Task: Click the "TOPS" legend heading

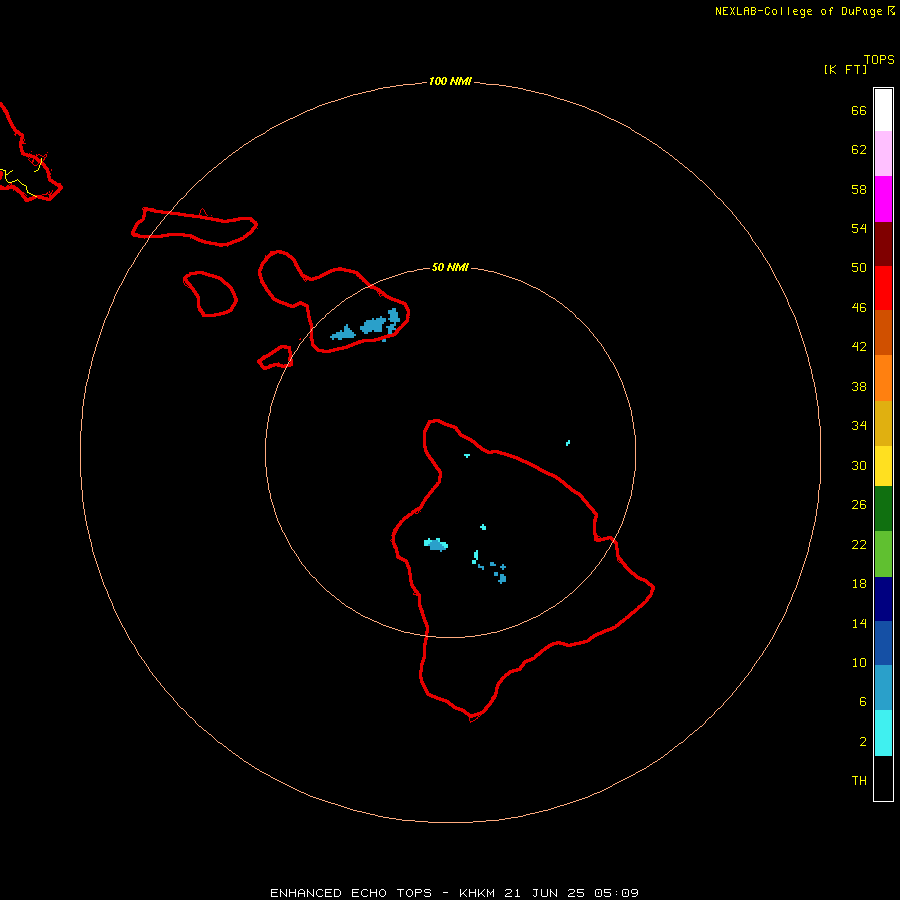Action: click(x=879, y=60)
